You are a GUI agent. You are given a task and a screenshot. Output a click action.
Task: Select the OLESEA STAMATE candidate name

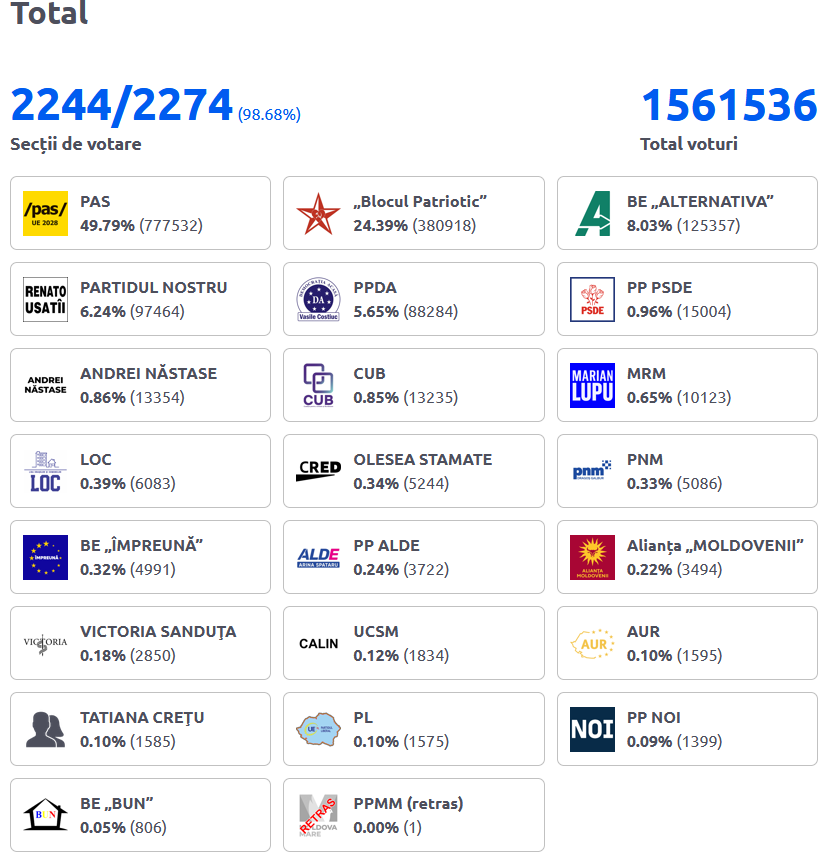[x=423, y=460]
